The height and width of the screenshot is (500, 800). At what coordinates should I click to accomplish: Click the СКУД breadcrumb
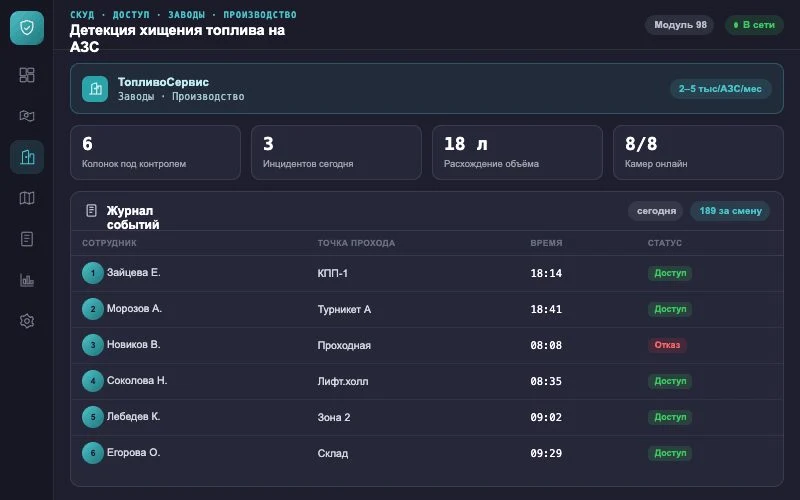click(82, 14)
